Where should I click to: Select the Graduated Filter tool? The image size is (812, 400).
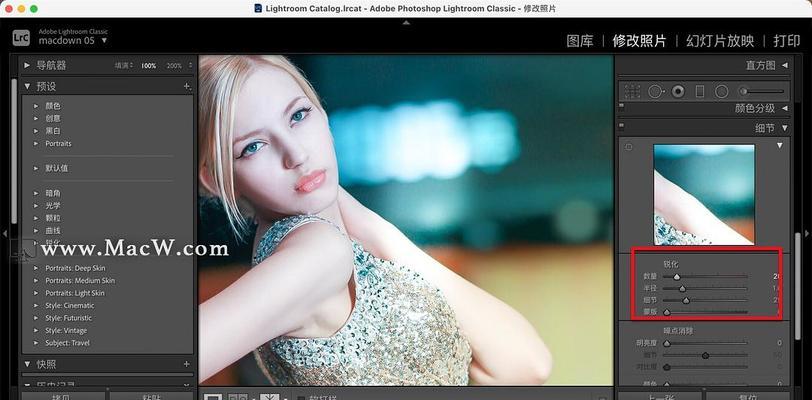click(700, 92)
